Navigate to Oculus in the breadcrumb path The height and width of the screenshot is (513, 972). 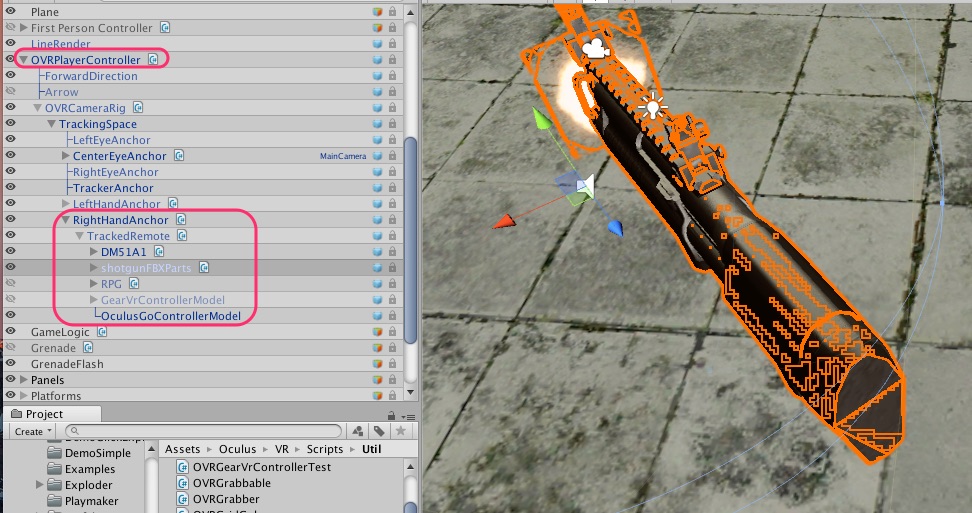238,450
